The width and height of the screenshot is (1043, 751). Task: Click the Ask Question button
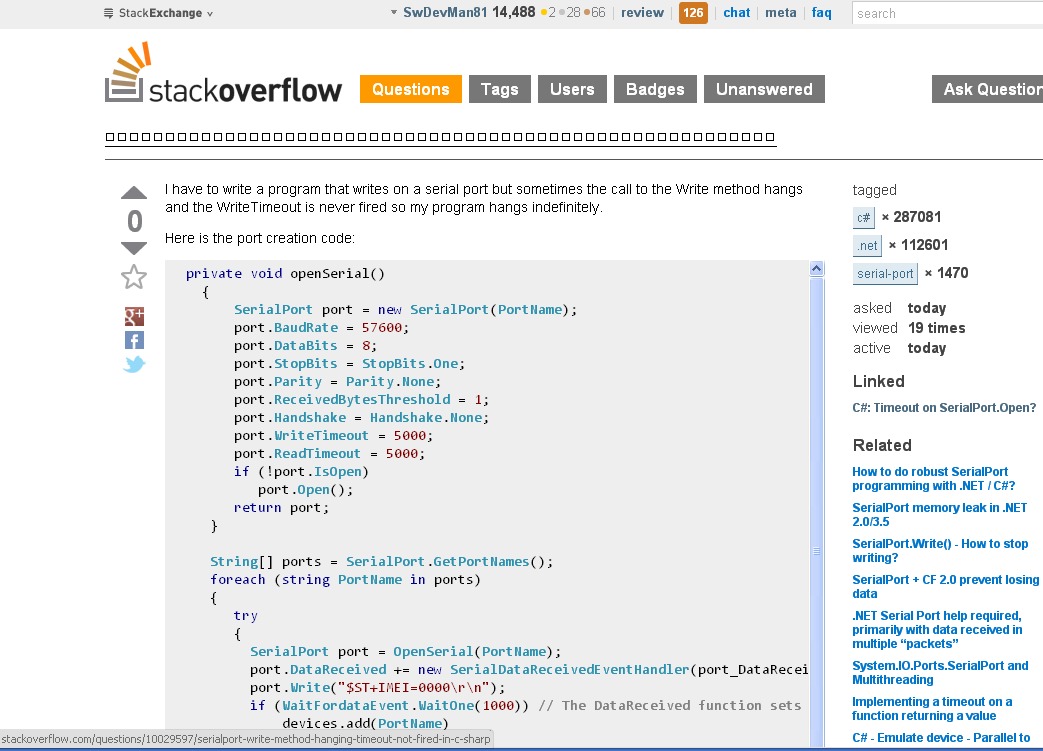987,89
